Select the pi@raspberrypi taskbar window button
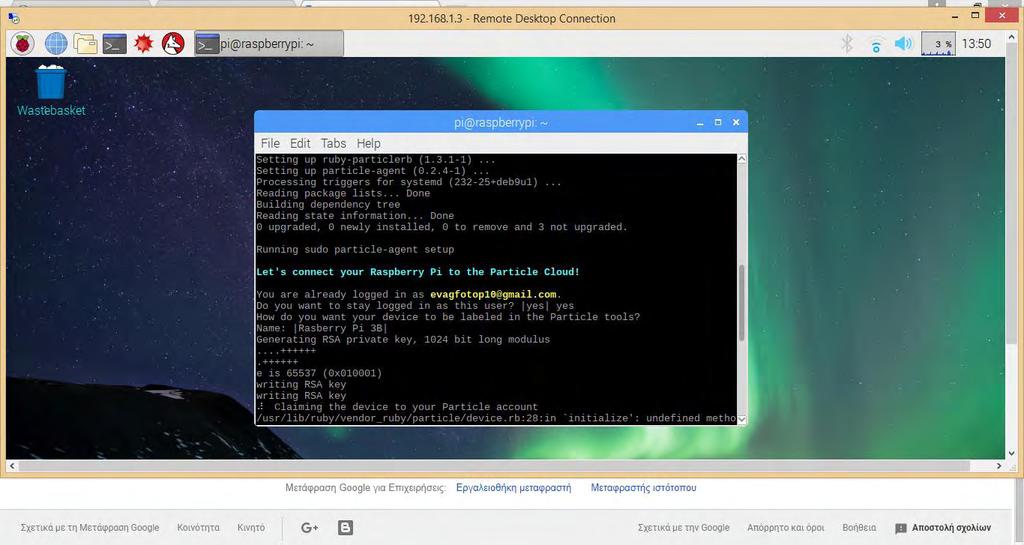Screen dimensions: 1024x545 268,44
